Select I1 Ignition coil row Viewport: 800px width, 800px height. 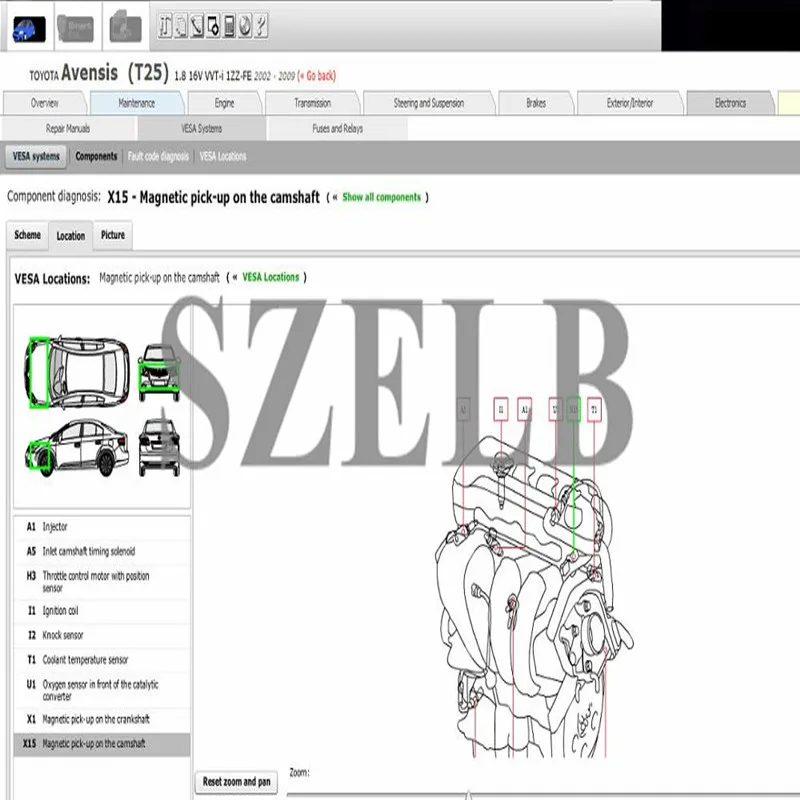point(102,611)
